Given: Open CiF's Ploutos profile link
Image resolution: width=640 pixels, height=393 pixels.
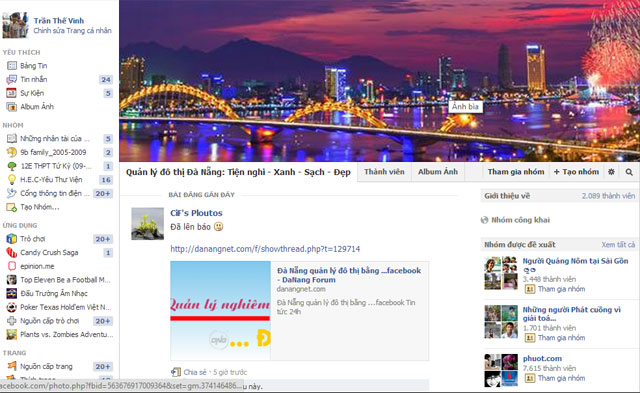Looking at the screenshot, I should point(196,213).
